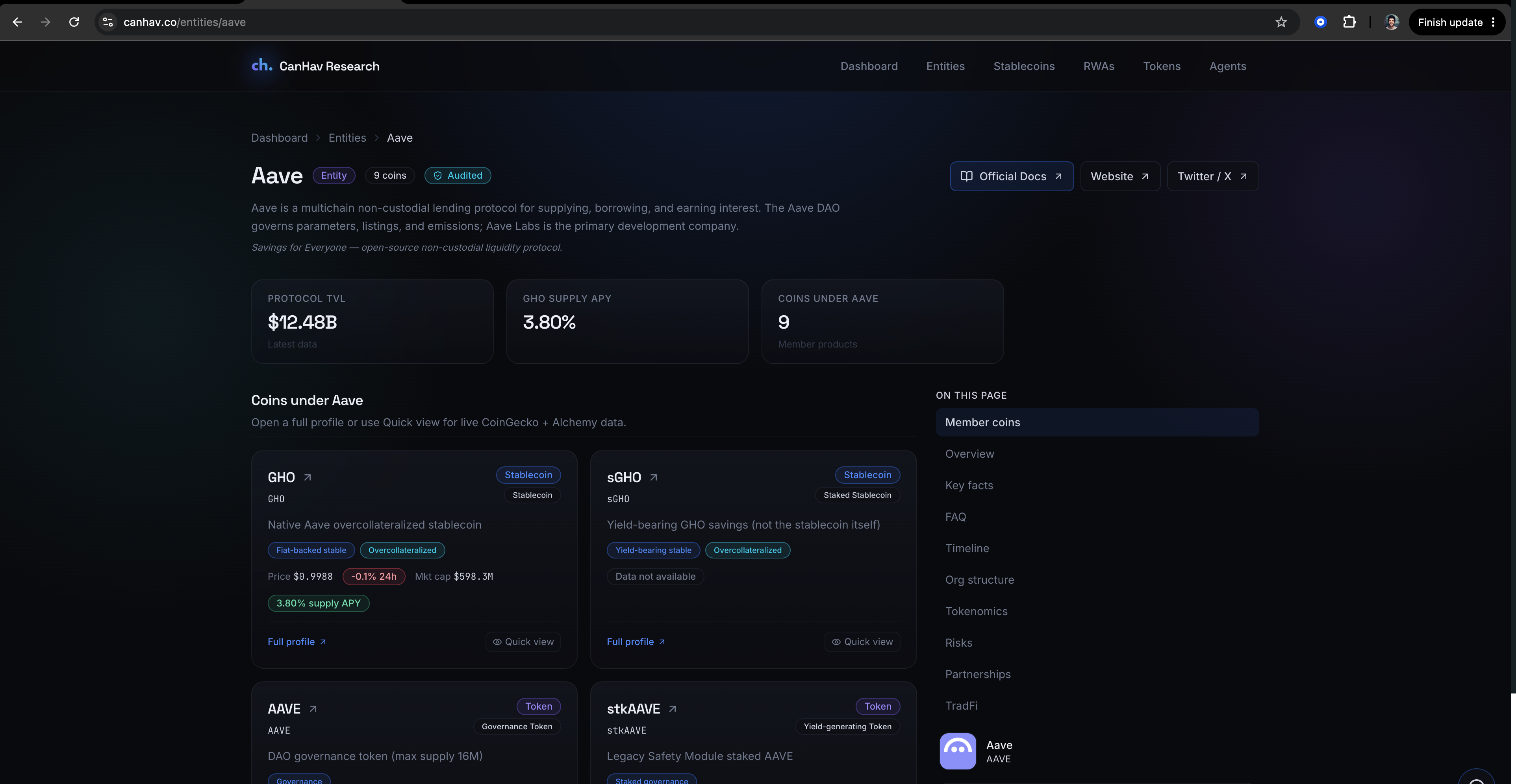Click the Entity badge next to Aave
Image resolution: width=1516 pixels, height=784 pixels.
(334, 175)
